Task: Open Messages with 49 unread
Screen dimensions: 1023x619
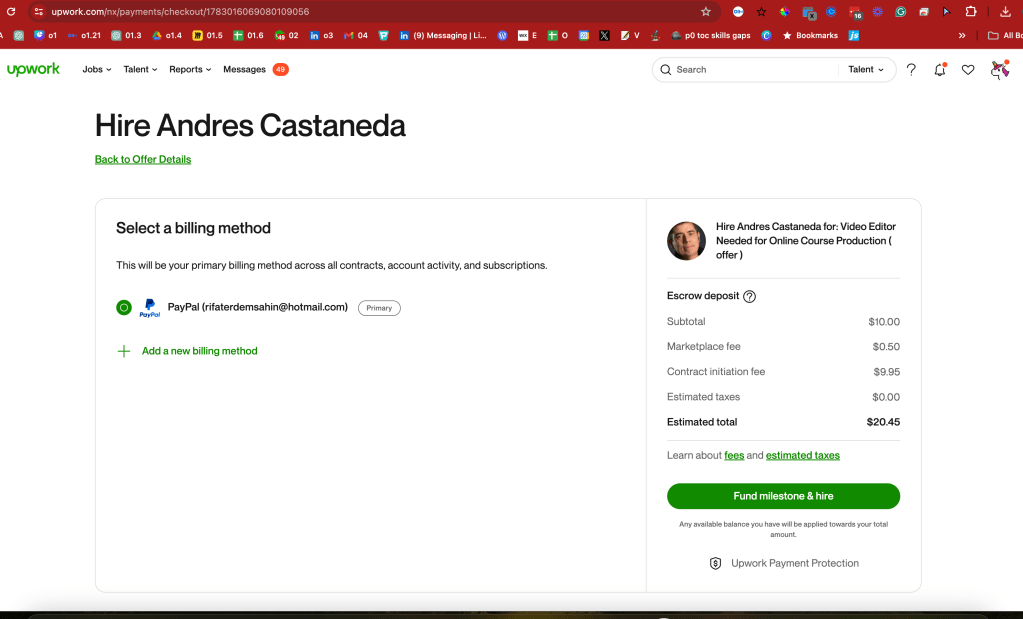Action: point(256,69)
